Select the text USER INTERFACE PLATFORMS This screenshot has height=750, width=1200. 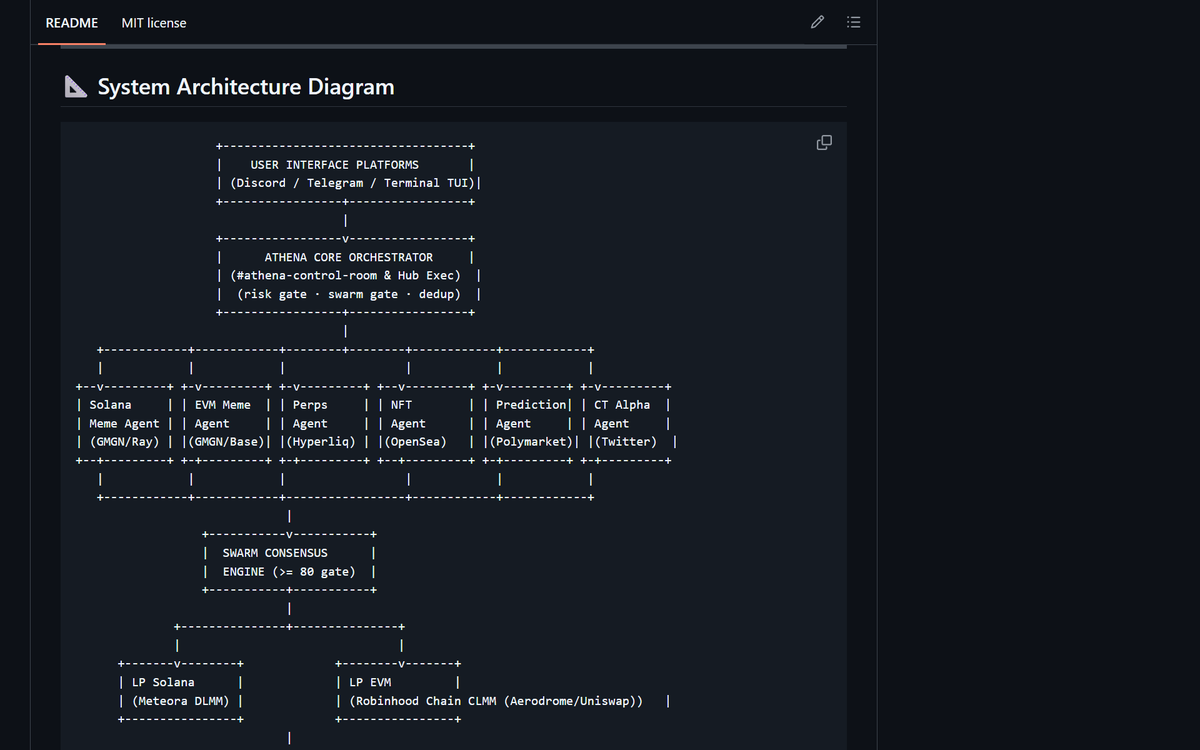click(x=335, y=165)
